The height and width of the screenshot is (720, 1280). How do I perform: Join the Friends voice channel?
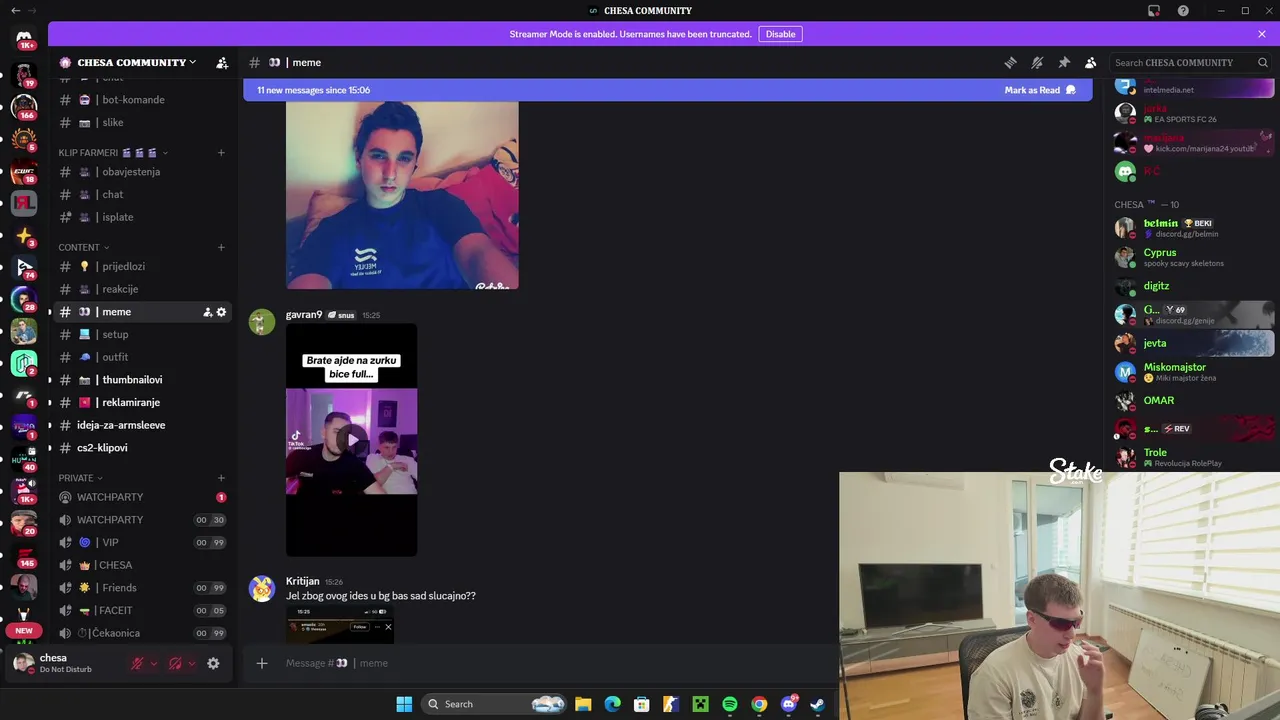tap(140, 588)
